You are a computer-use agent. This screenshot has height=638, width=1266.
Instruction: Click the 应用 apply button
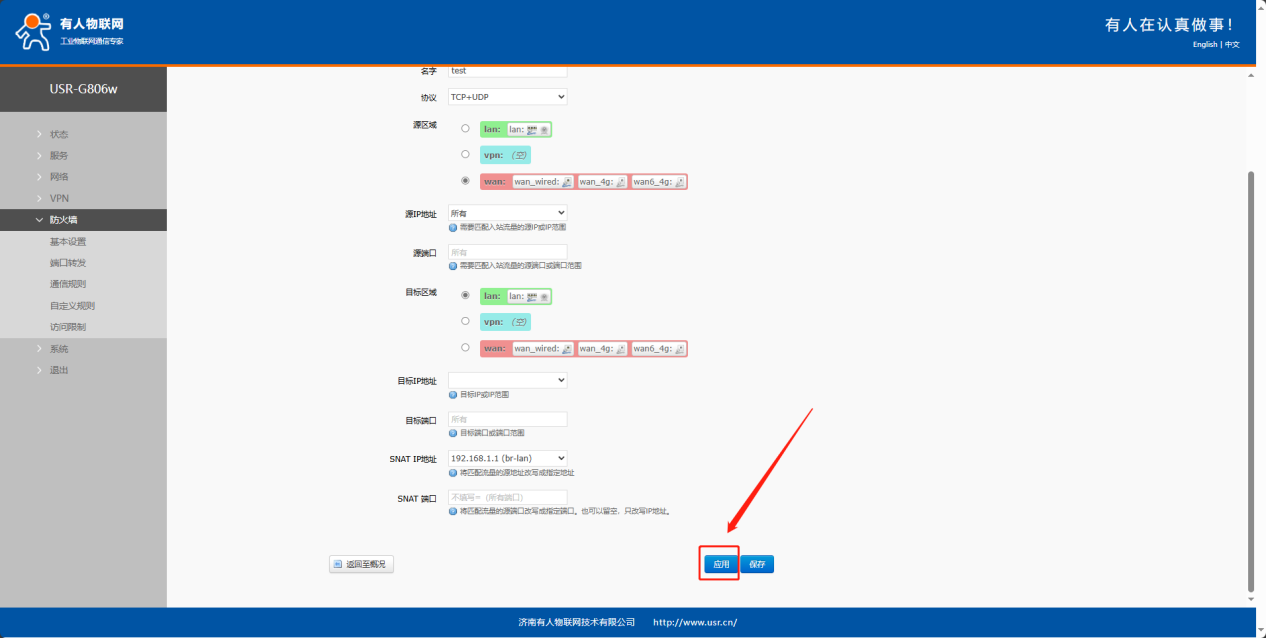[x=720, y=564]
